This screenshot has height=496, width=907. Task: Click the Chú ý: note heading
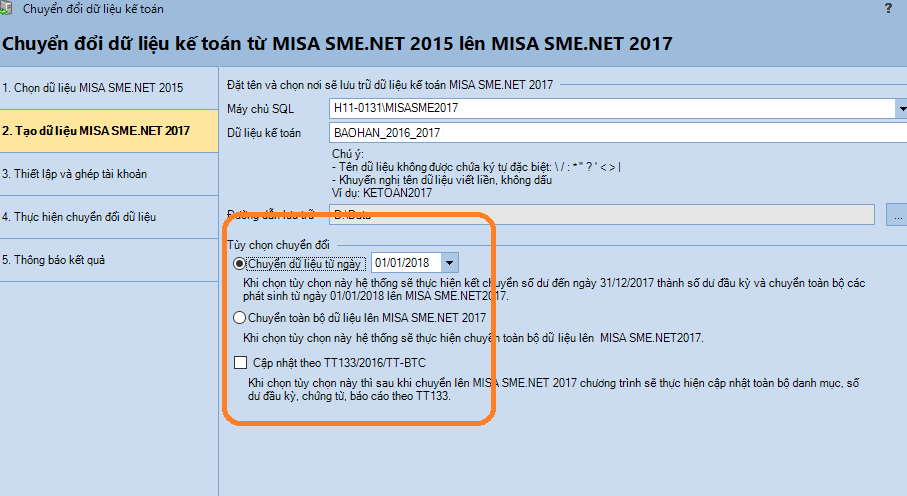[x=348, y=154]
